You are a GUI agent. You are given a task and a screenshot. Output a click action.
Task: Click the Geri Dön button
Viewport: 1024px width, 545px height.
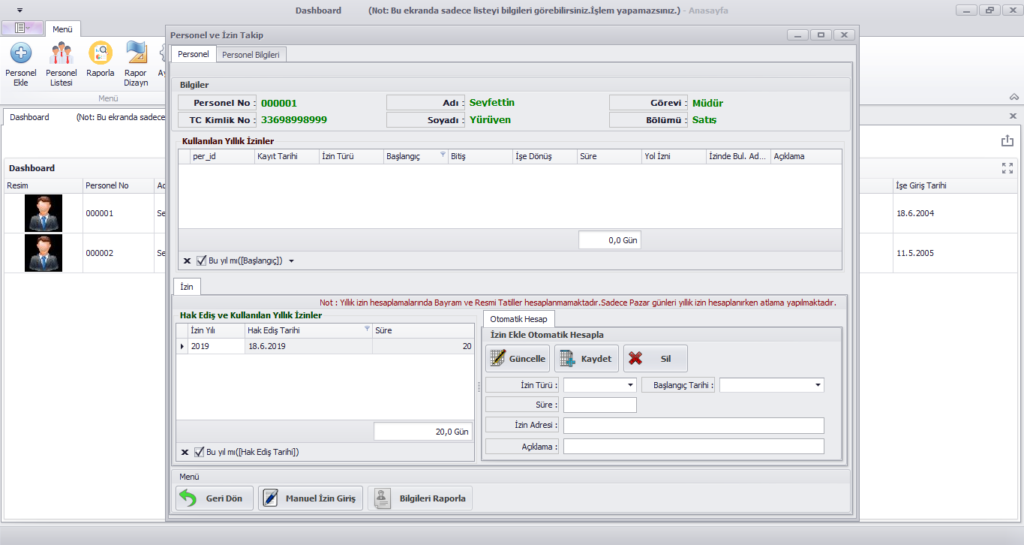[214, 498]
